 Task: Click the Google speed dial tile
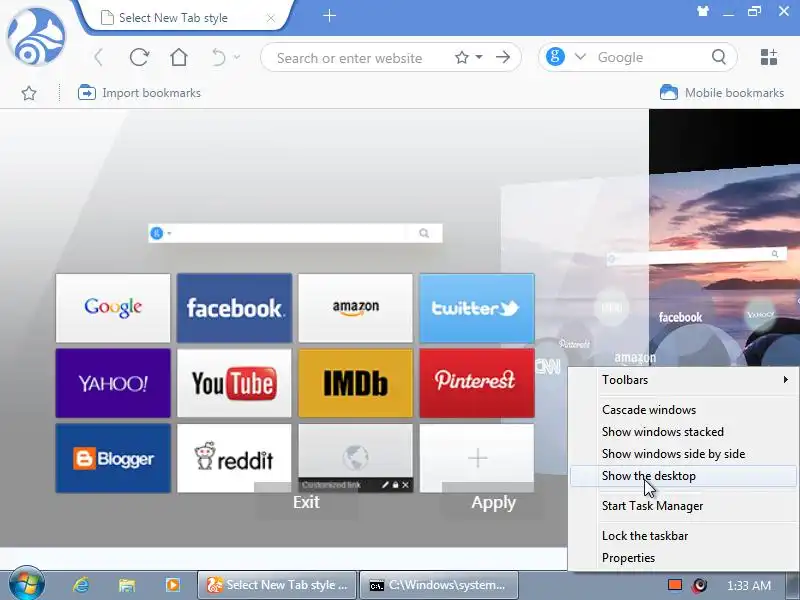113,308
